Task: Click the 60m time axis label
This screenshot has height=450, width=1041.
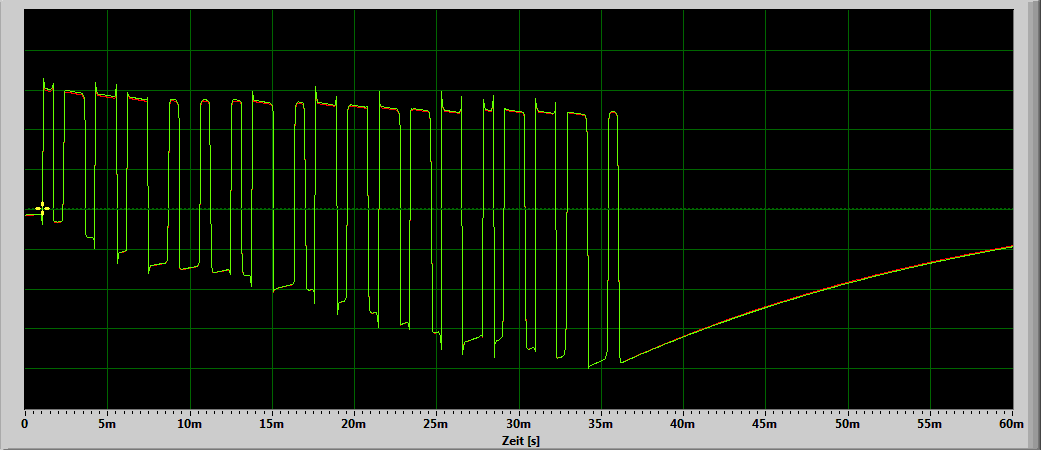Action: coord(1012,423)
